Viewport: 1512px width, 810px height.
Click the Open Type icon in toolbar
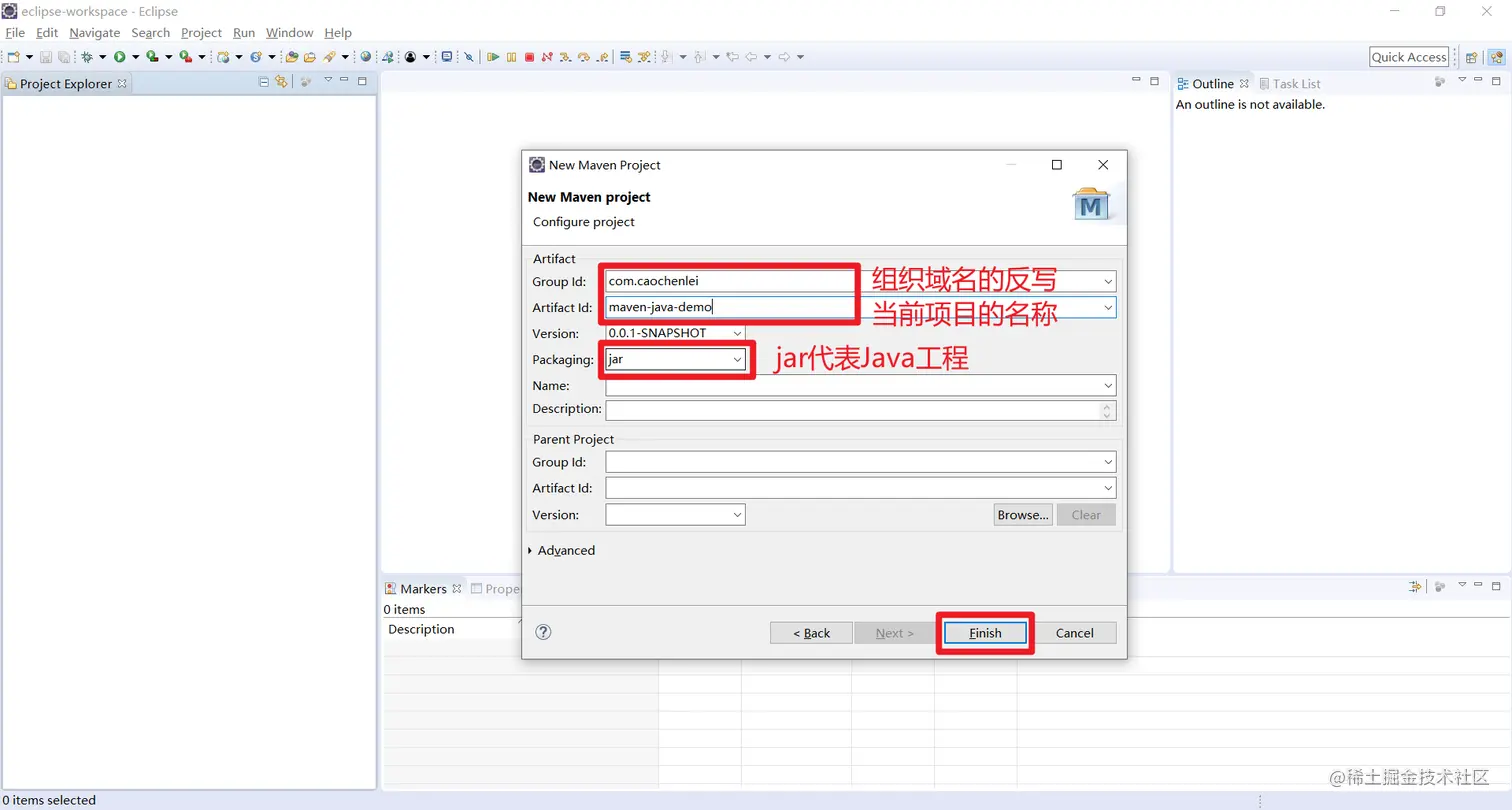coord(292,57)
